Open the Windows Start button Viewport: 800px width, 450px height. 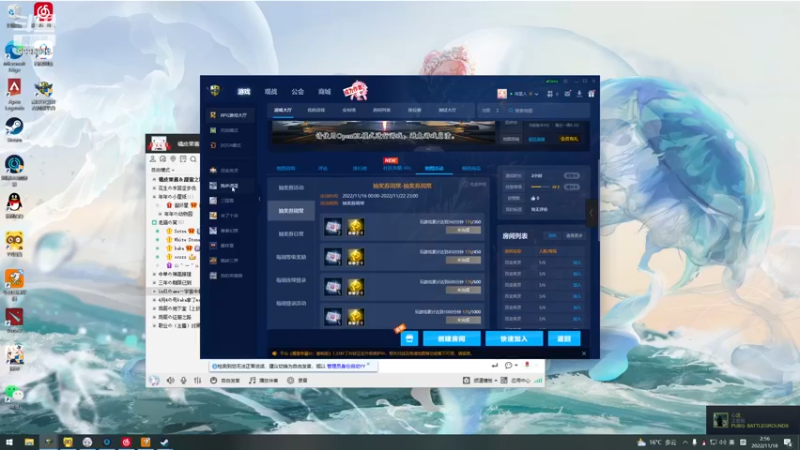point(9,442)
